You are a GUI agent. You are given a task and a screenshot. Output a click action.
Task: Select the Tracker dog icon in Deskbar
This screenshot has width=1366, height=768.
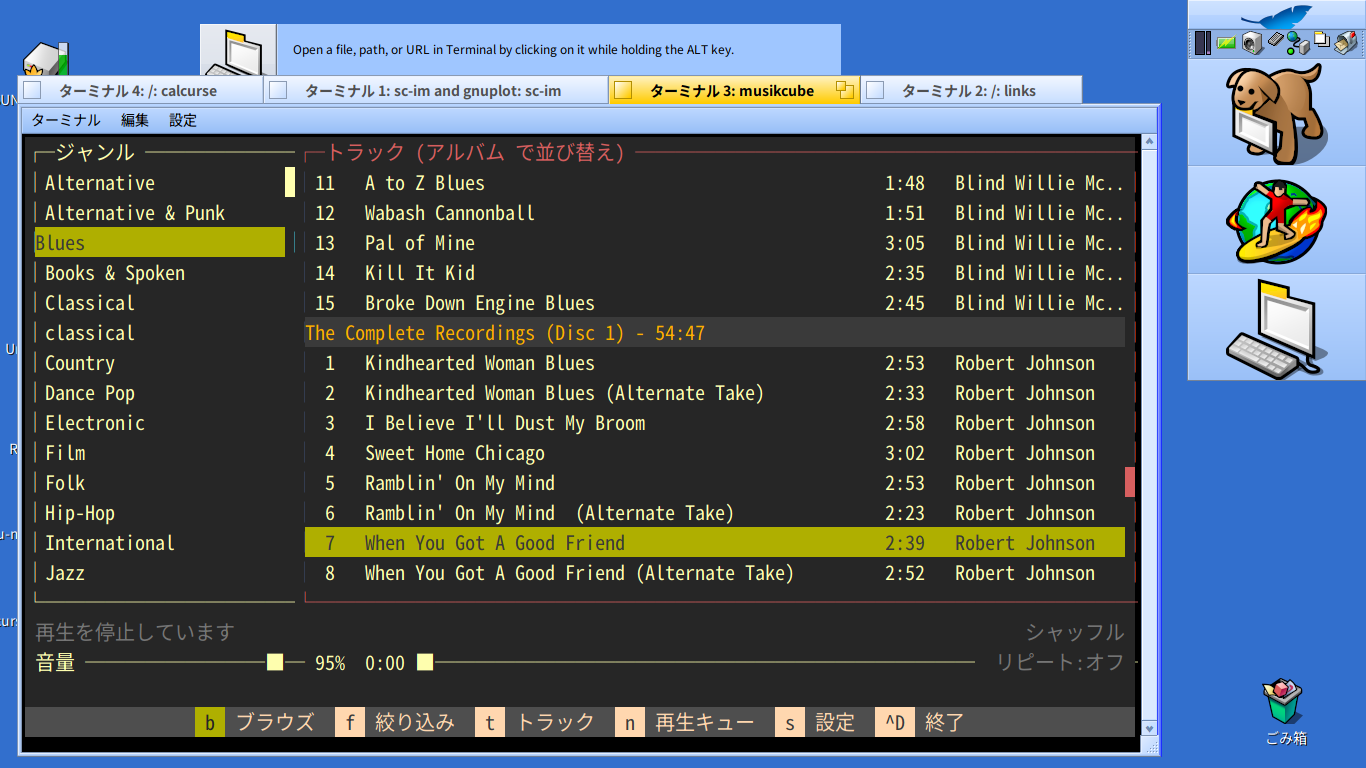[x=1276, y=112]
